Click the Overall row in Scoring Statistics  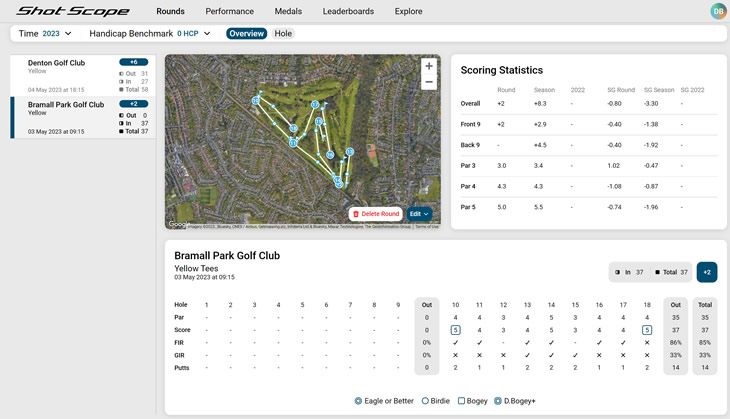point(588,103)
